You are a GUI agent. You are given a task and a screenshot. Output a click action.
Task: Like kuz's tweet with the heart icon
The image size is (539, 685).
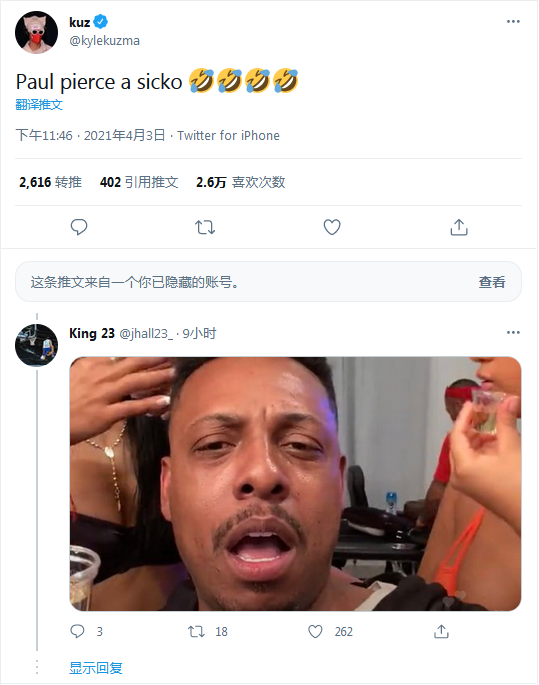pyautogui.click(x=332, y=227)
